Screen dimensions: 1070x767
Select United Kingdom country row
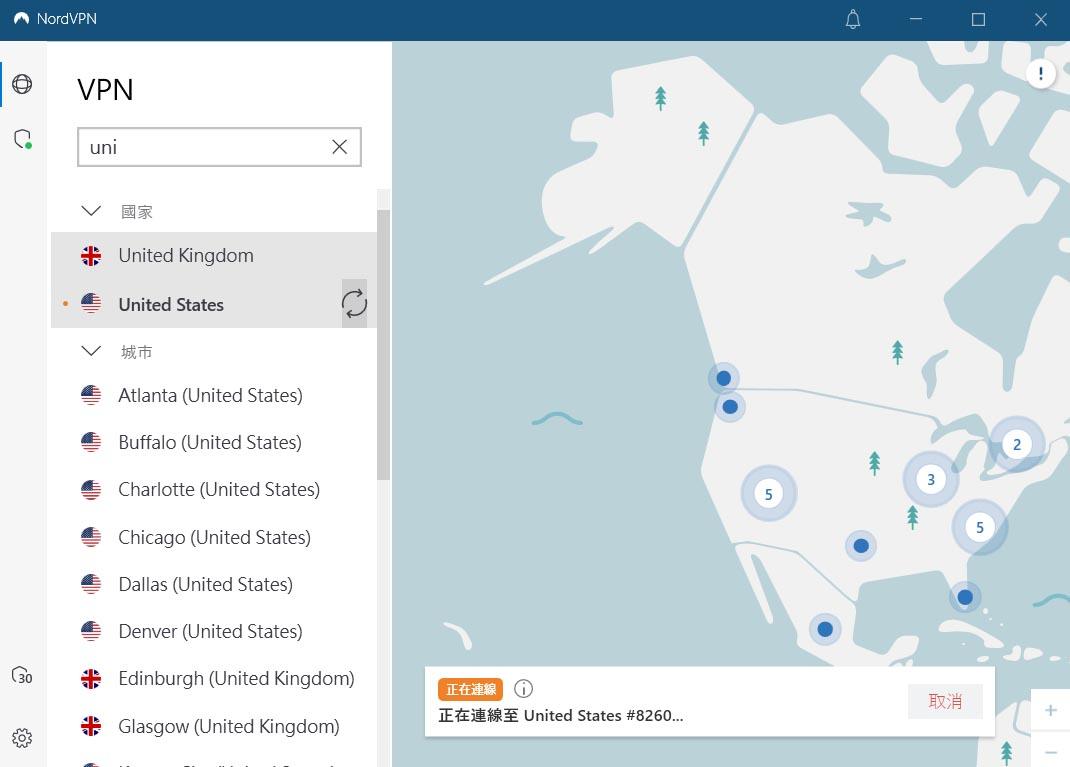(214, 256)
